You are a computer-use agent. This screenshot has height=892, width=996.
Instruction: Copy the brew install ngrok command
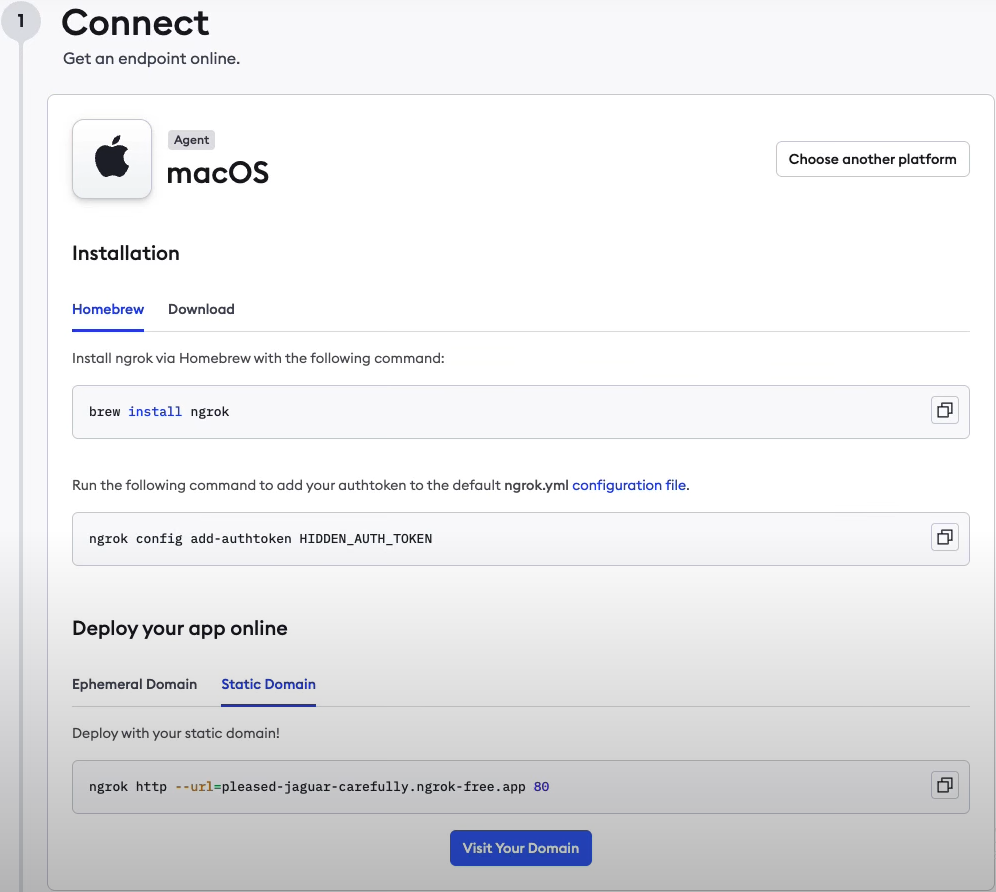(945, 410)
